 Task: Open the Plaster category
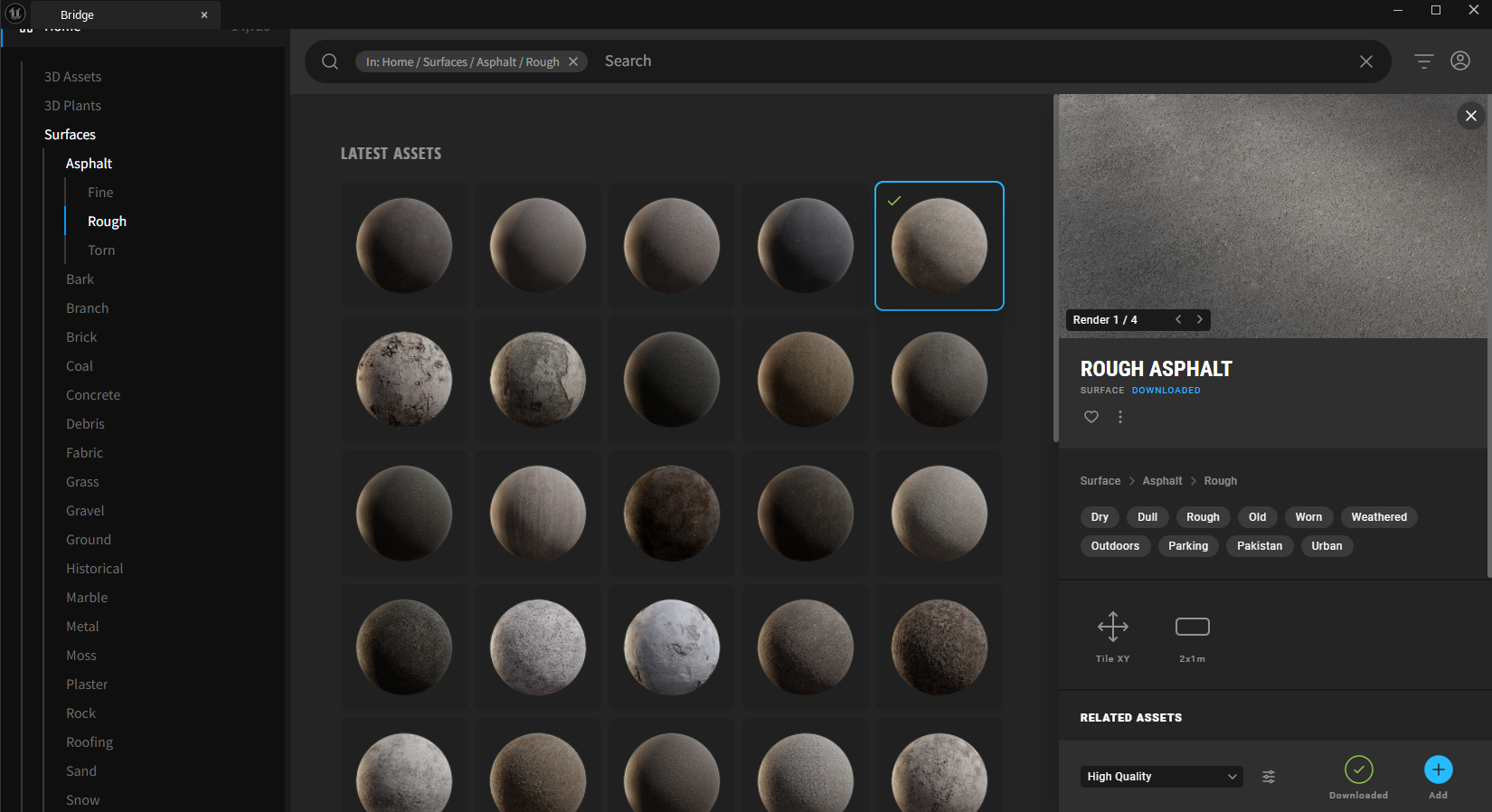(x=87, y=685)
